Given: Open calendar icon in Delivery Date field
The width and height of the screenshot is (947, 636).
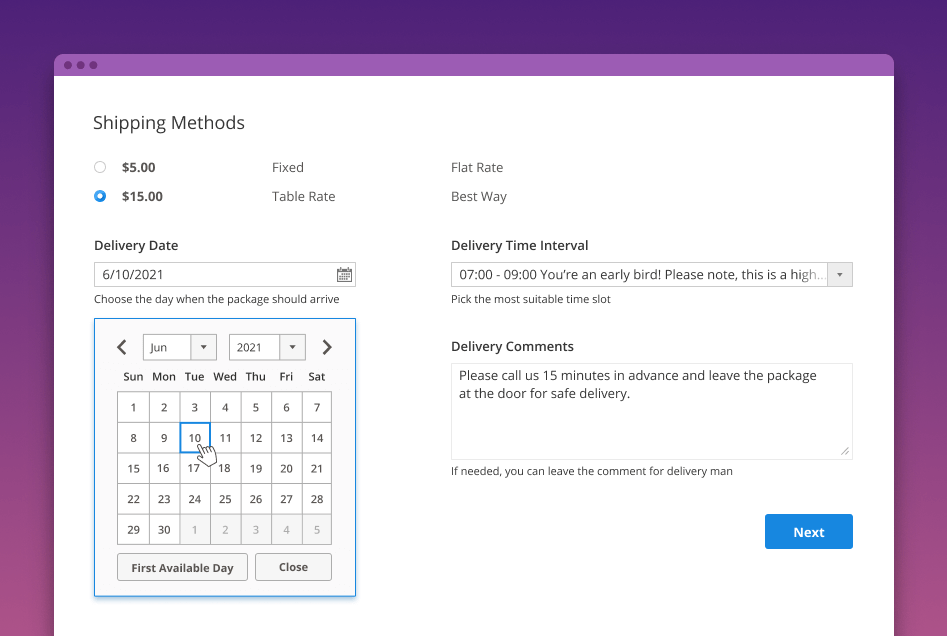Looking at the screenshot, I should pyautogui.click(x=344, y=275).
